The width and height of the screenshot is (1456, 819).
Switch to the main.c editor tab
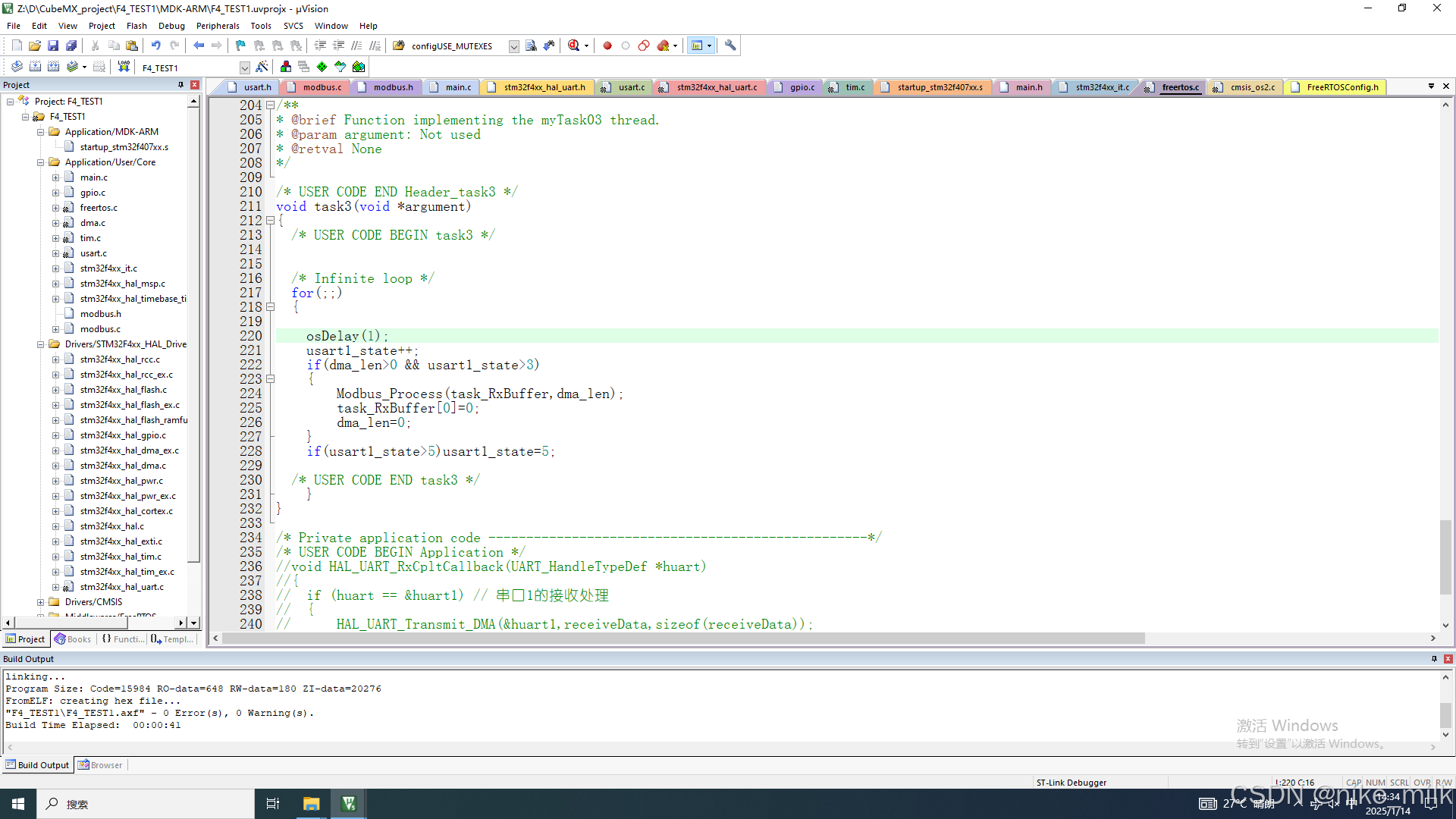pos(457,86)
